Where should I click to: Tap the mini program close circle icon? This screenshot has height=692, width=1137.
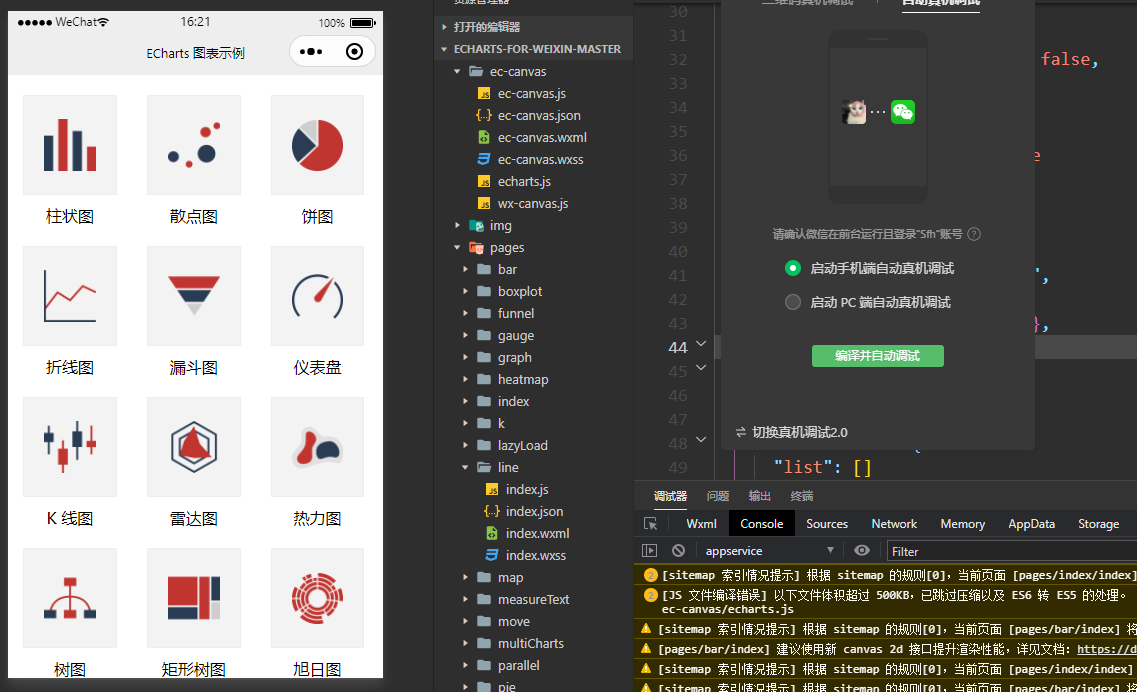pos(355,52)
